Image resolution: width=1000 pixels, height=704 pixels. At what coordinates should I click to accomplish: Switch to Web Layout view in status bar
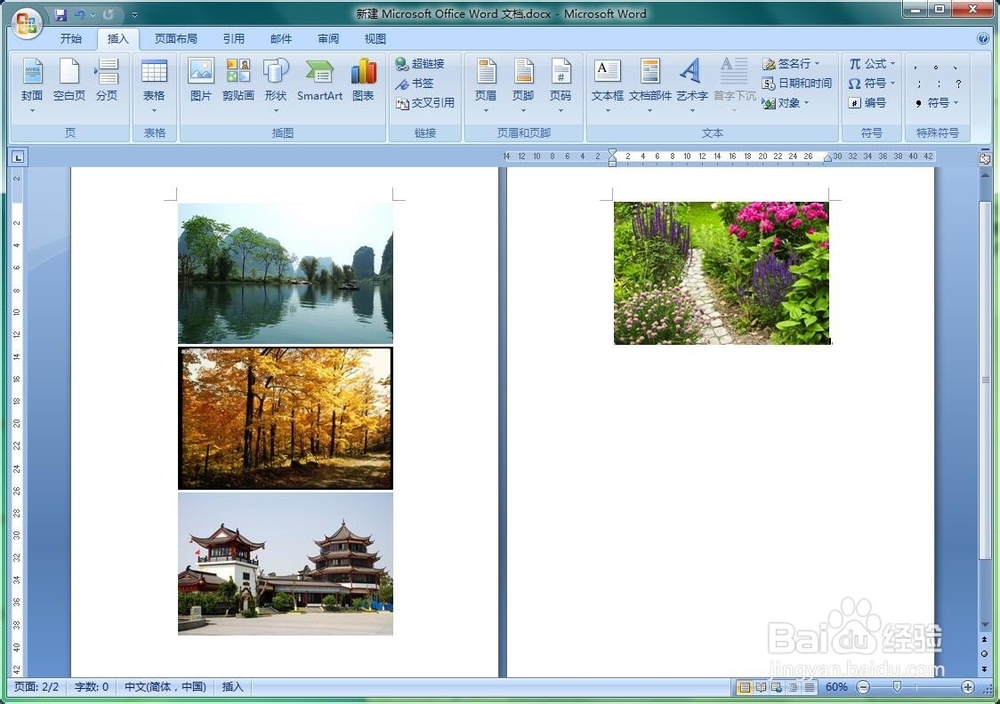tap(776, 687)
